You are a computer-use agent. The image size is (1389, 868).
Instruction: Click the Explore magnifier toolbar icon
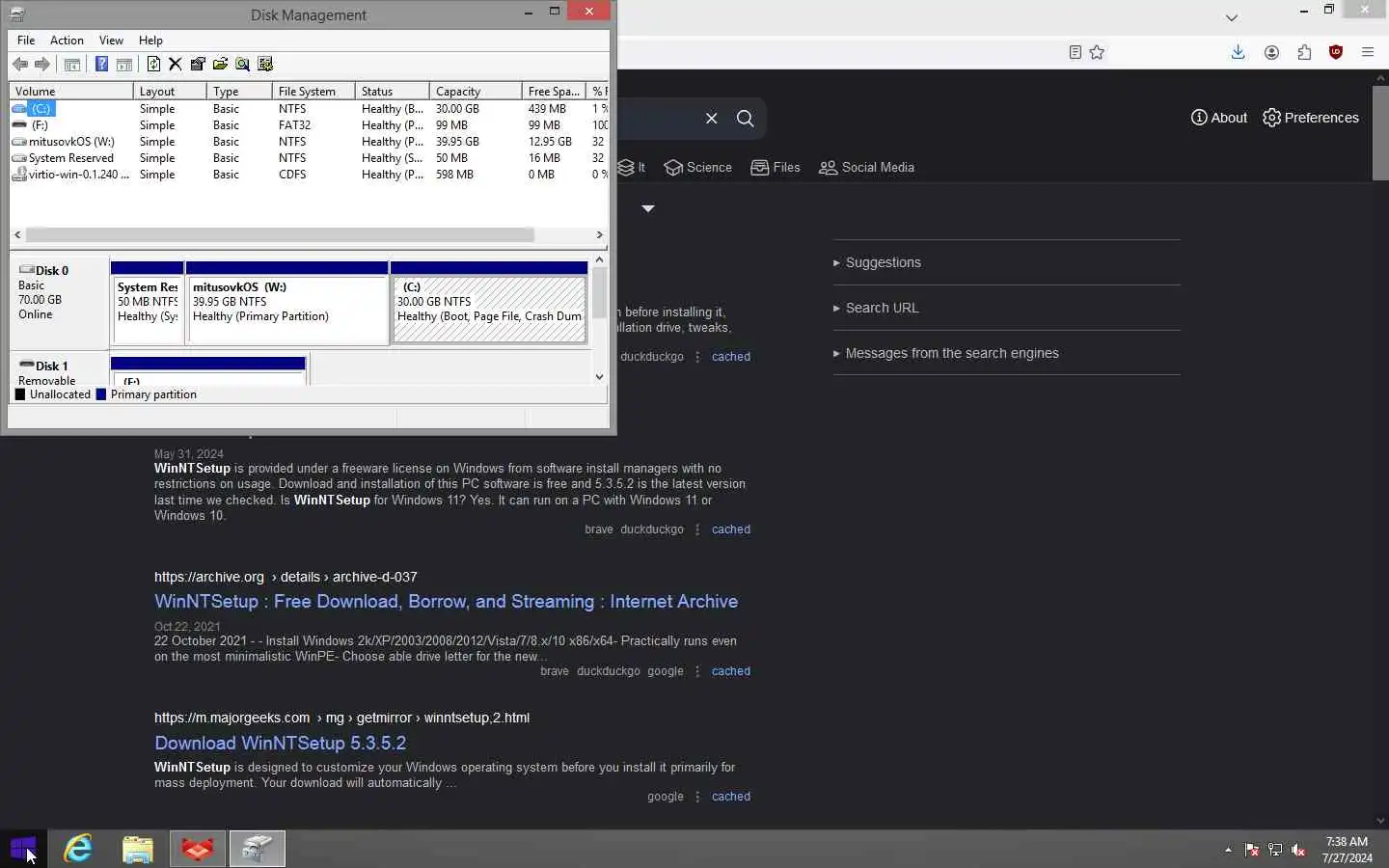[x=242, y=65]
